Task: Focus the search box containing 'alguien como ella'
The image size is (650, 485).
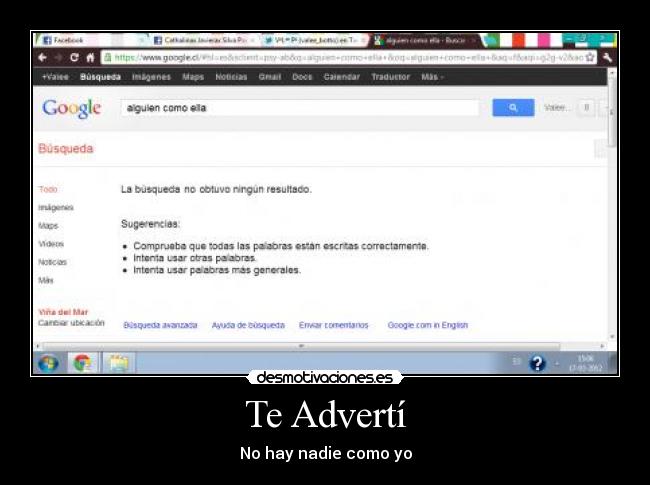Action: (x=300, y=108)
